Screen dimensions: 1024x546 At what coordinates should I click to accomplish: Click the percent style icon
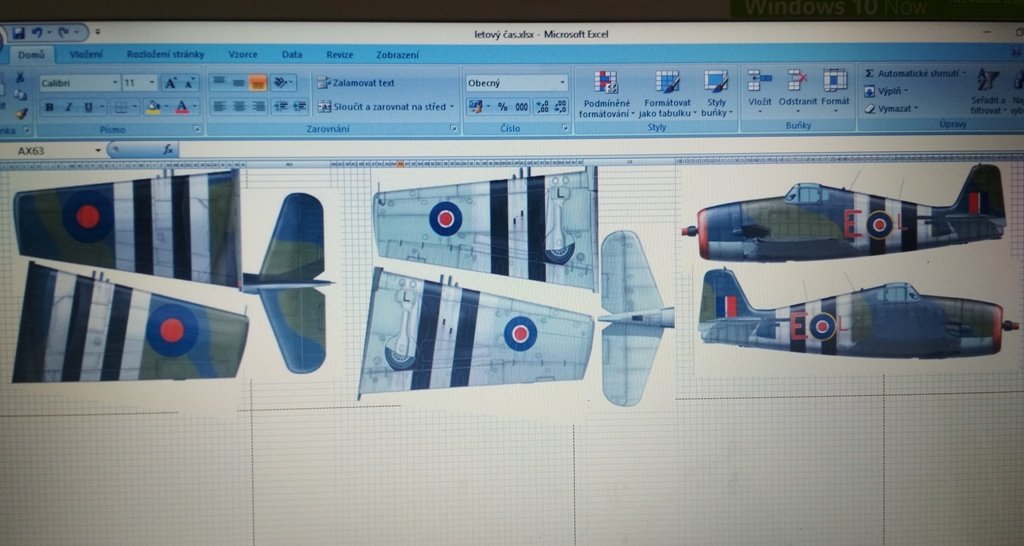[x=502, y=107]
